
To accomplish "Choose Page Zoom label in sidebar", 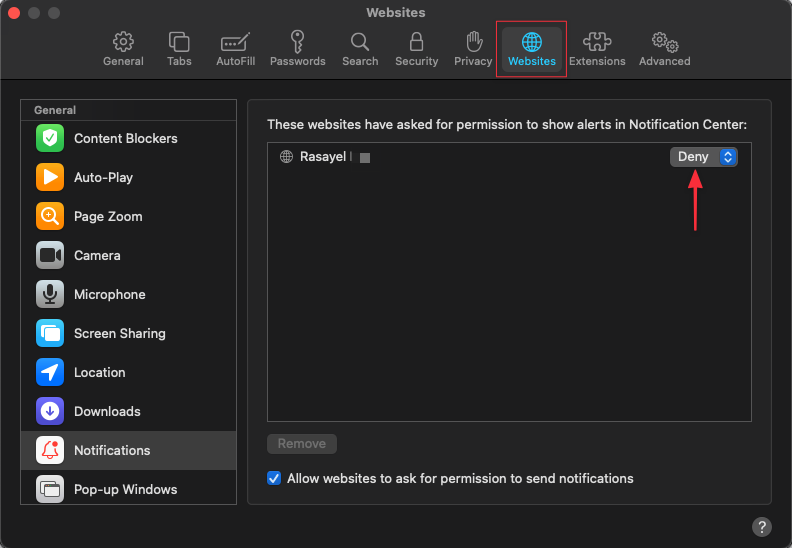I will (x=108, y=217).
